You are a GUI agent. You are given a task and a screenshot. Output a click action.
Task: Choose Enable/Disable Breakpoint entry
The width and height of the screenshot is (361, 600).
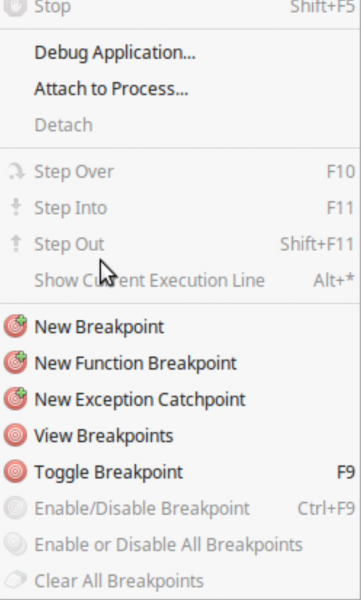click(180, 508)
